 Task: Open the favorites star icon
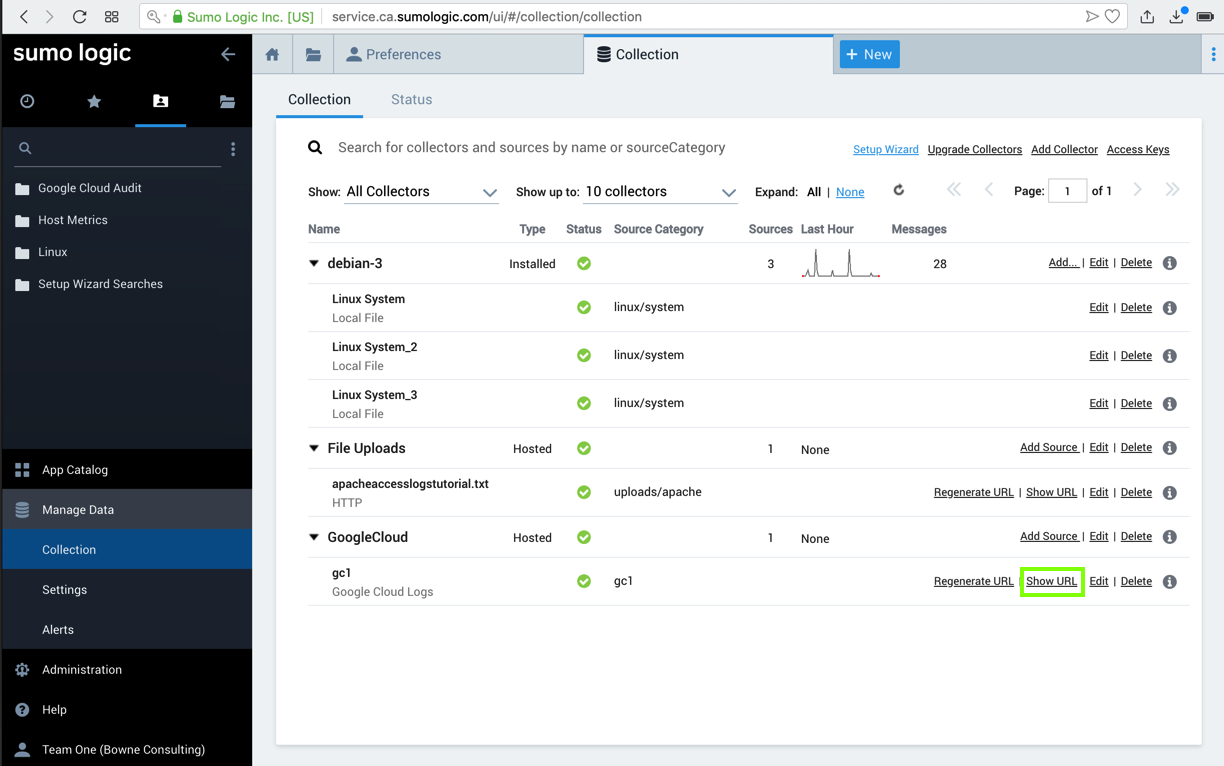pos(94,101)
